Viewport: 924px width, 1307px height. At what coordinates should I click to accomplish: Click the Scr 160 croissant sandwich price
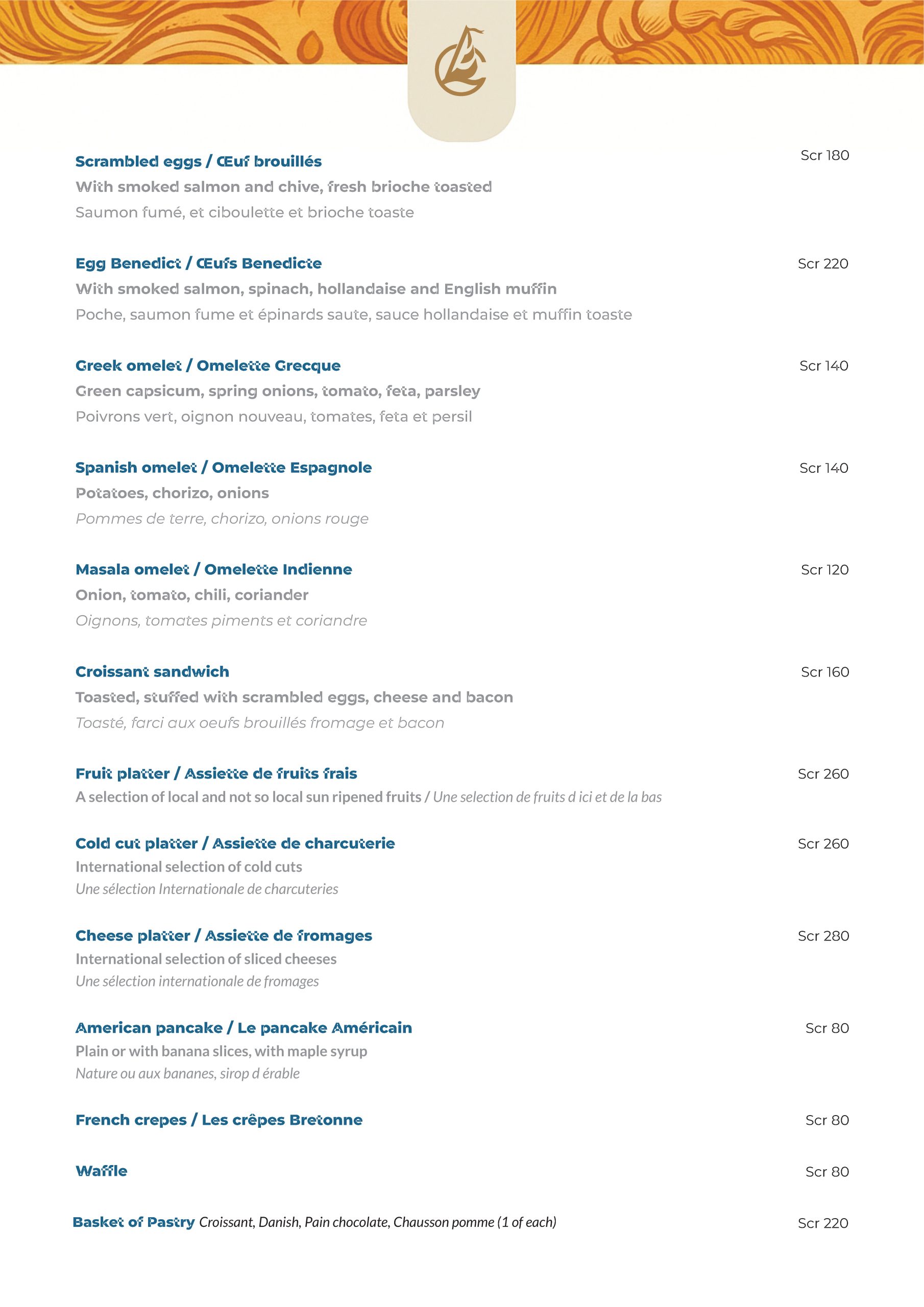coord(824,672)
